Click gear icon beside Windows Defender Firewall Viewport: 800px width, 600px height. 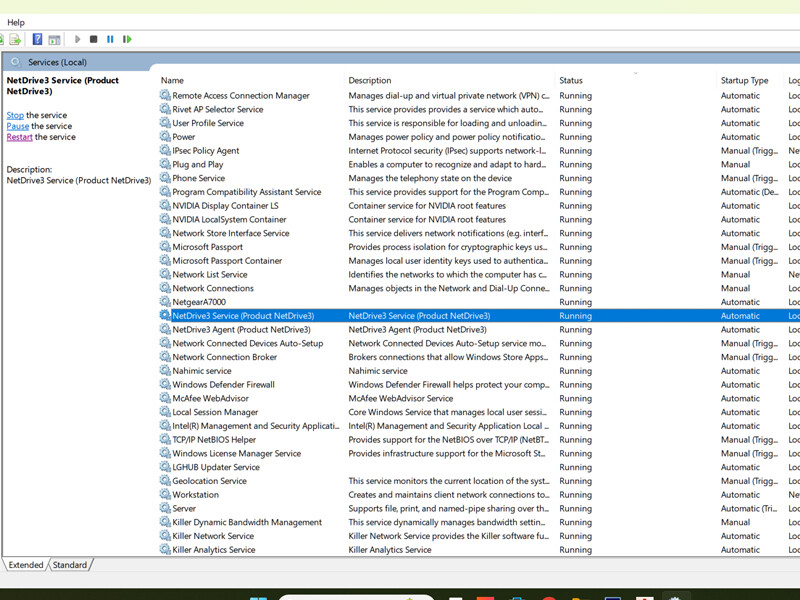pyautogui.click(x=165, y=385)
